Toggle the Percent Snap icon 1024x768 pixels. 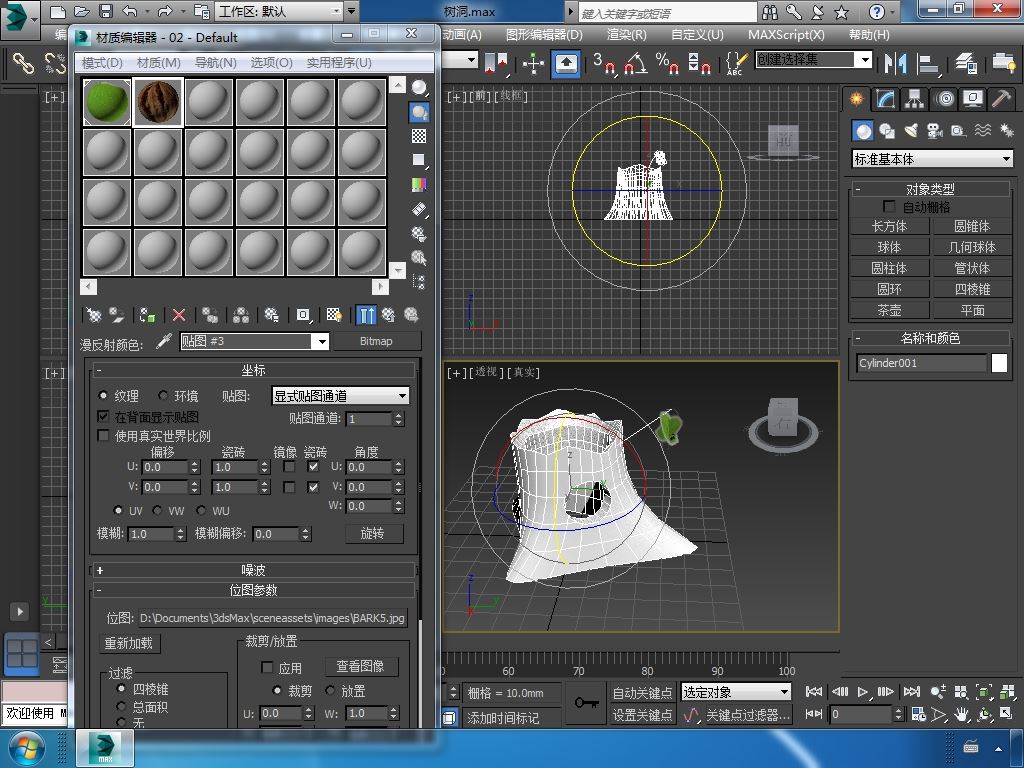667,63
